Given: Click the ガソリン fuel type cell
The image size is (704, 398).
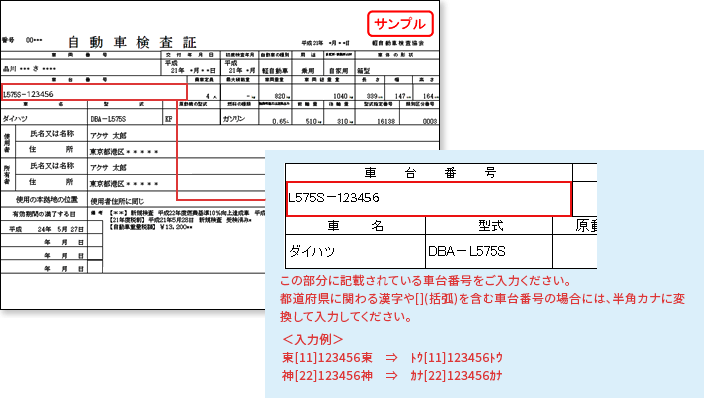Looking at the screenshot, I should pyautogui.click(x=233, y=119).
